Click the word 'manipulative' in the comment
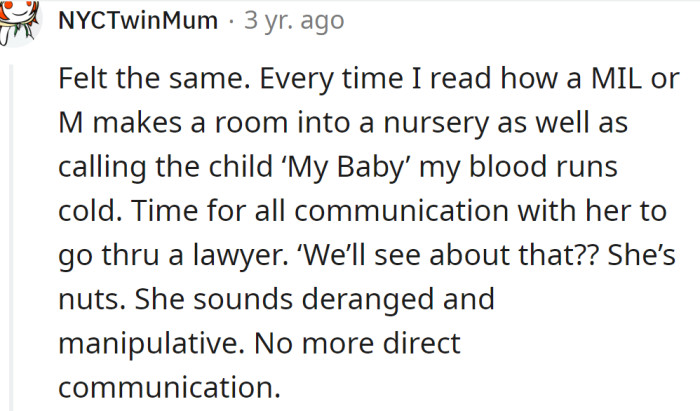The height and width of the screenshot is (411, 700). (x=148, y=344)
